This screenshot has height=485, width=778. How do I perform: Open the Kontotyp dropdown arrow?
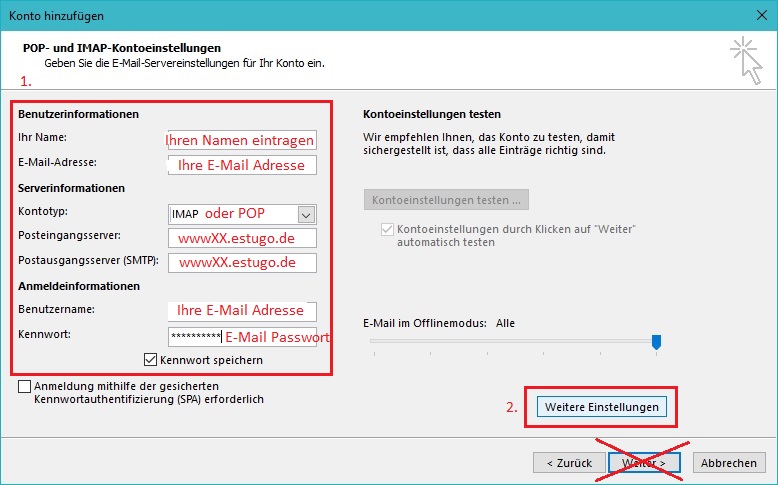tap(307, 214)
